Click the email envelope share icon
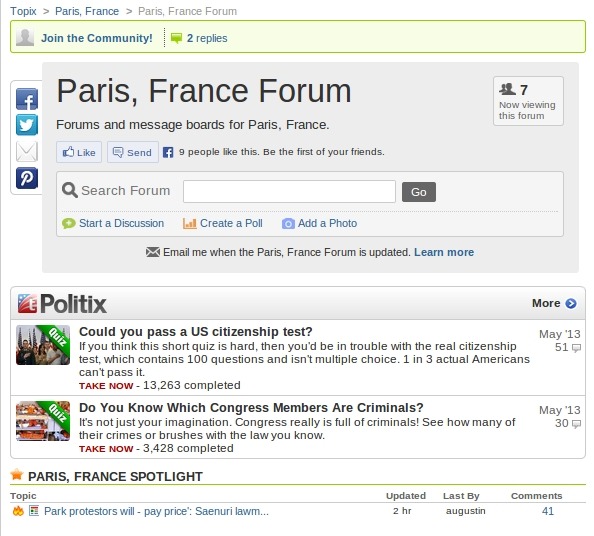This screenshot has width=594, height=536. click(x=27, y=152)
